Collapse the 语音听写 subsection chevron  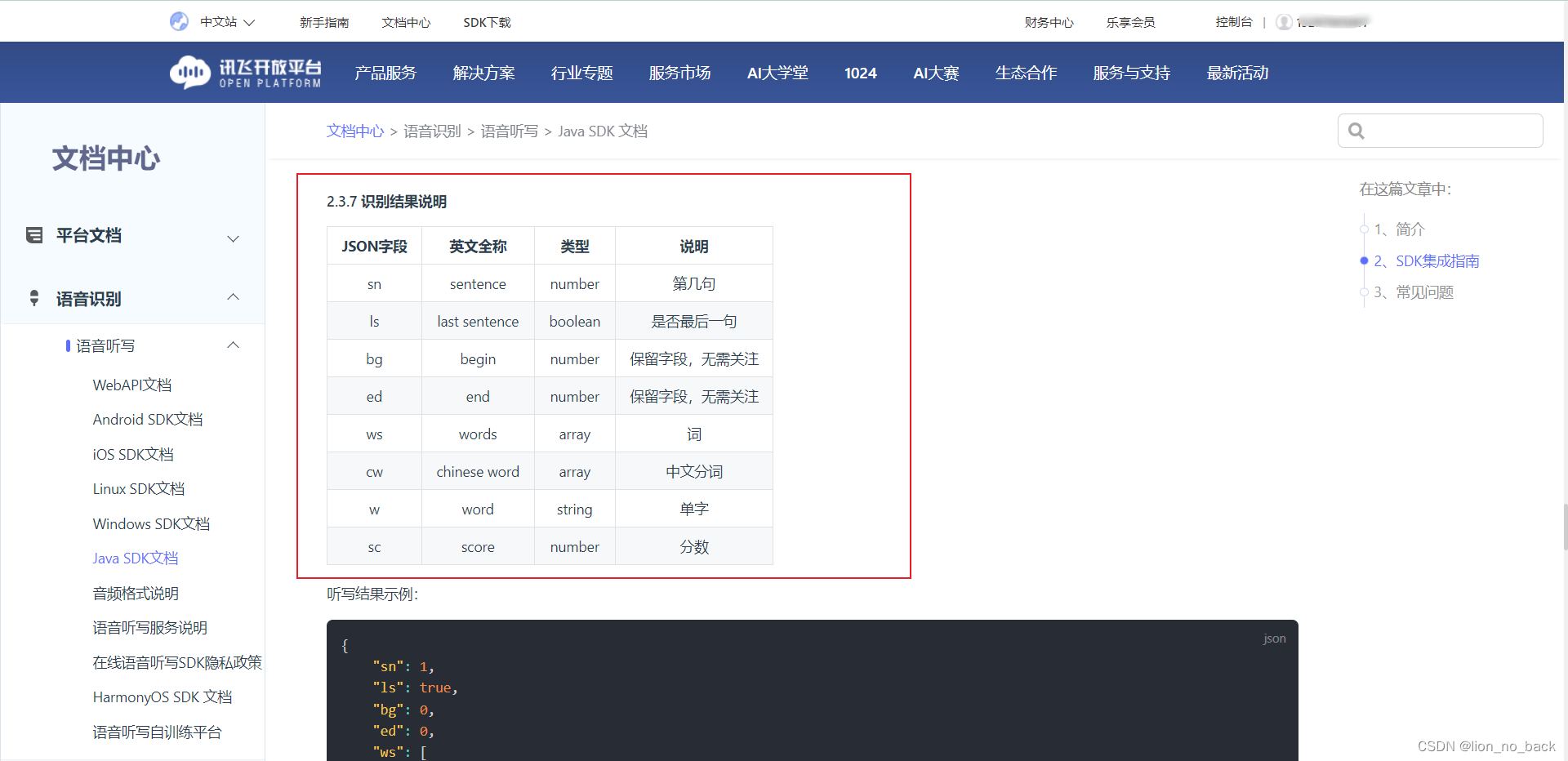click(x=233, y=345)
